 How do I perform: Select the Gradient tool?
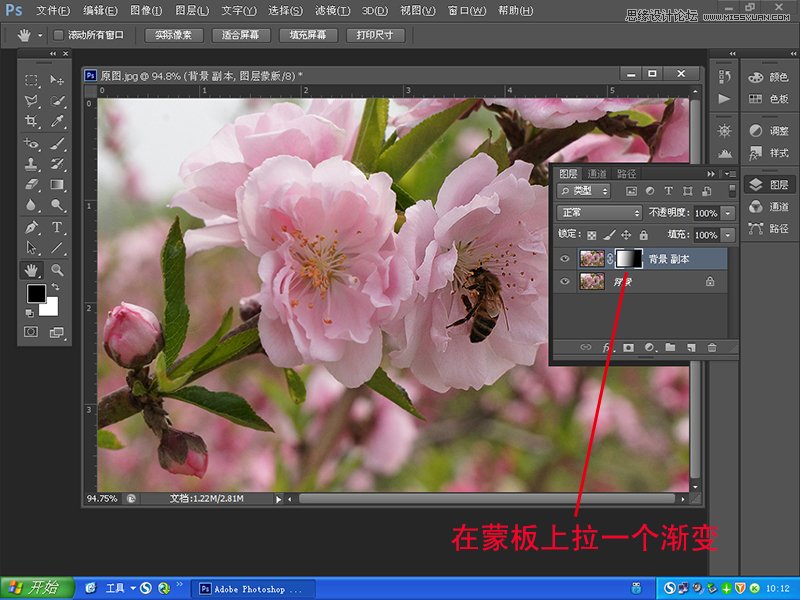(57, 184)
